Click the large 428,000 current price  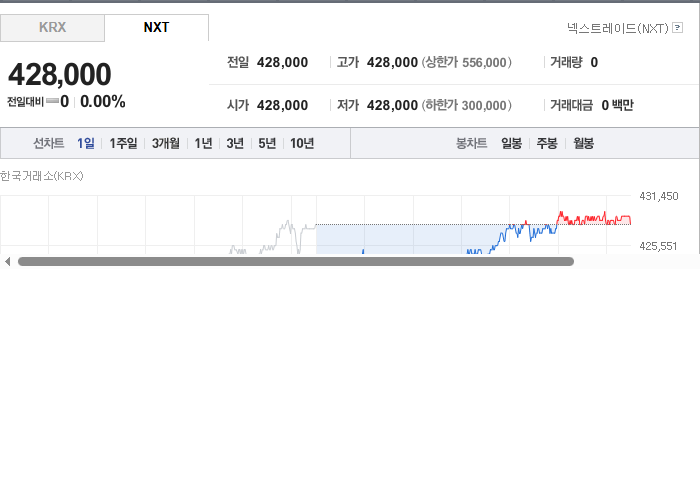tap(60, 74)
